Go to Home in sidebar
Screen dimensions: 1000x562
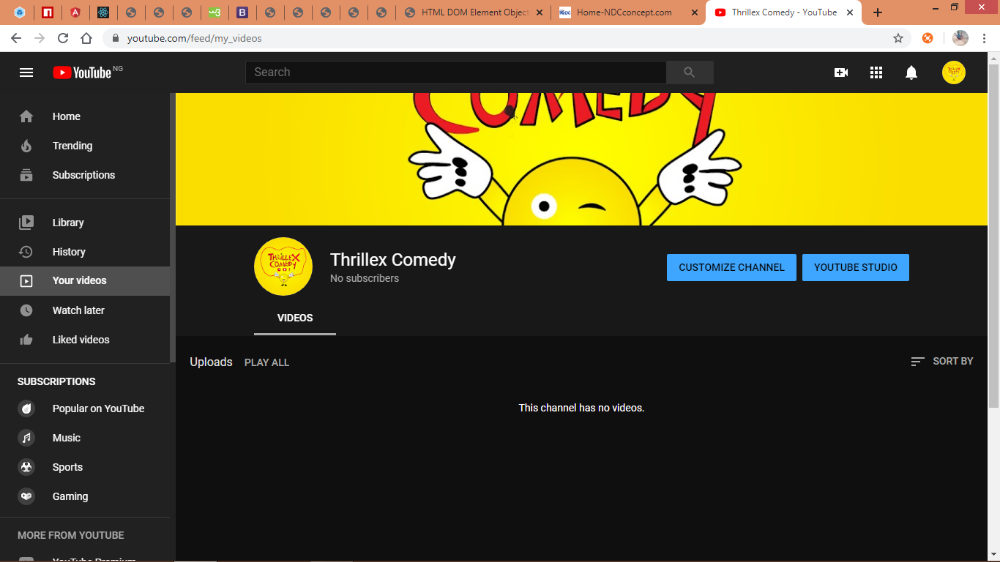(x=85, y=116)
